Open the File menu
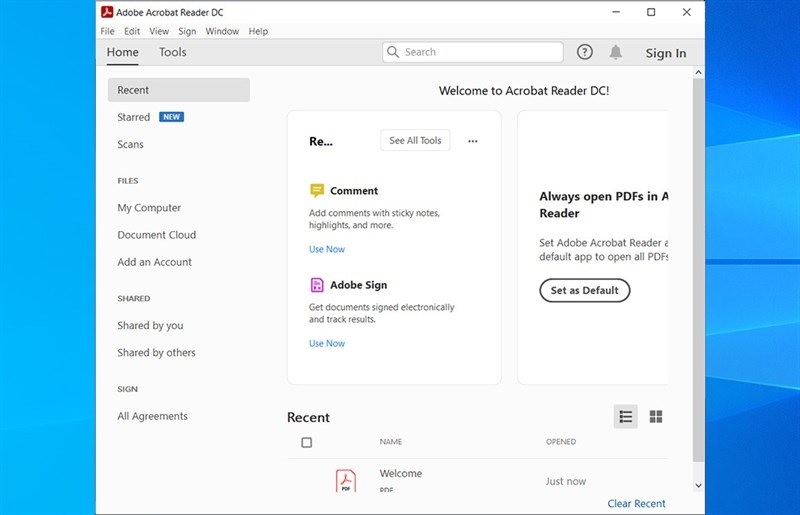Viewport: 800px width, 515px height. click(107, 31)
